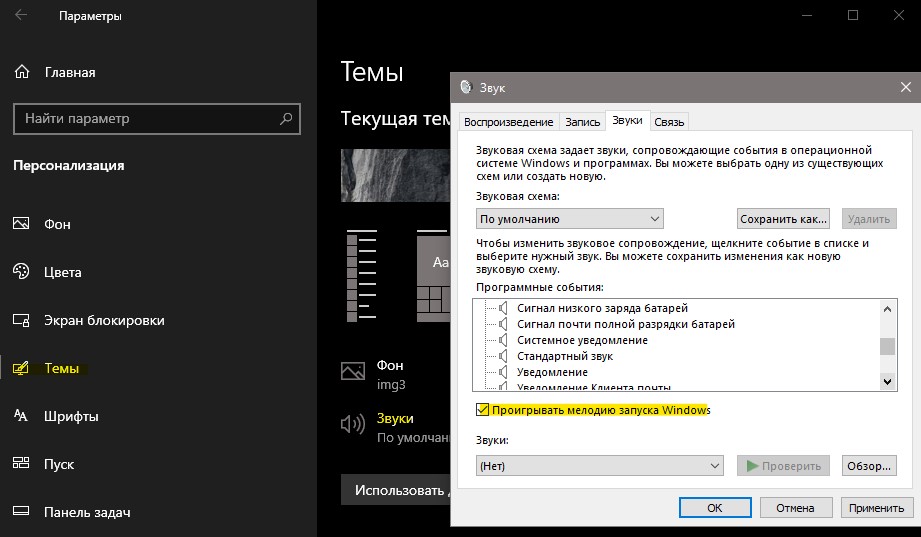Click the back arrow in Параметры window
921x537 pixels.
click(x=21, y=15)
